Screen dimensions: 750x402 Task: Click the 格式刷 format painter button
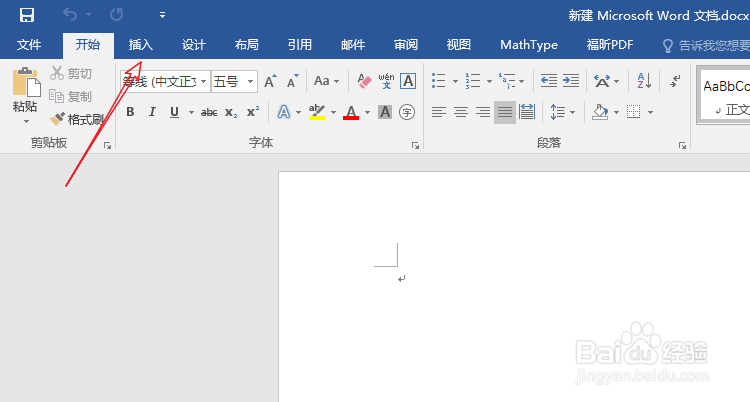[77, 119]
